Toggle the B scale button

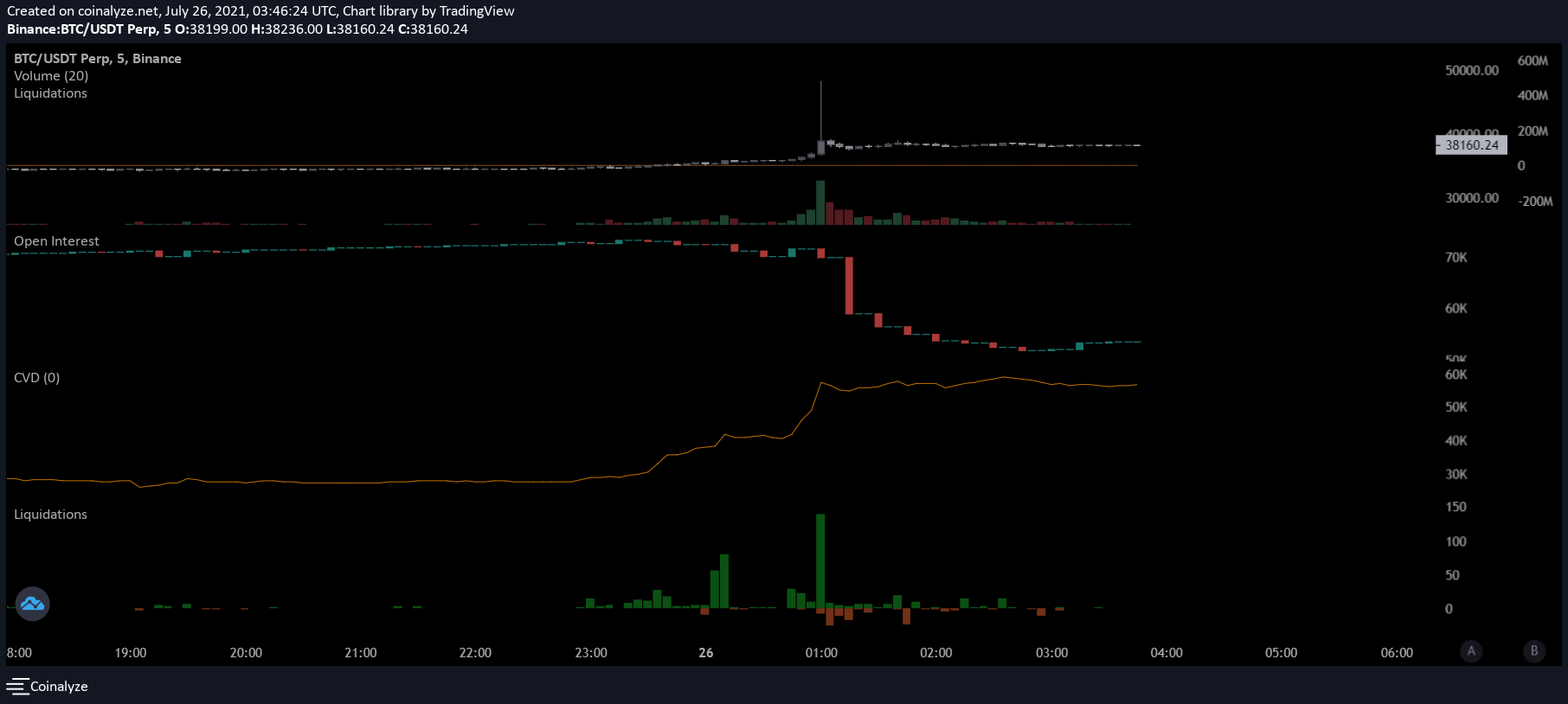[x=1534, y=651]
